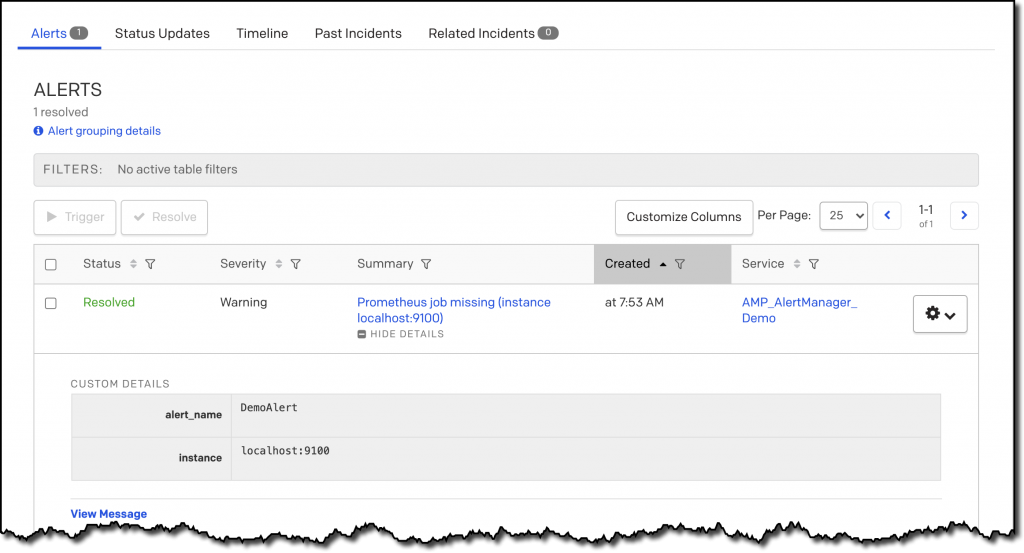Viewport: 1024px width, 553px height.
Task: Click the DemoAlert value in custom details
Action: 269,407
